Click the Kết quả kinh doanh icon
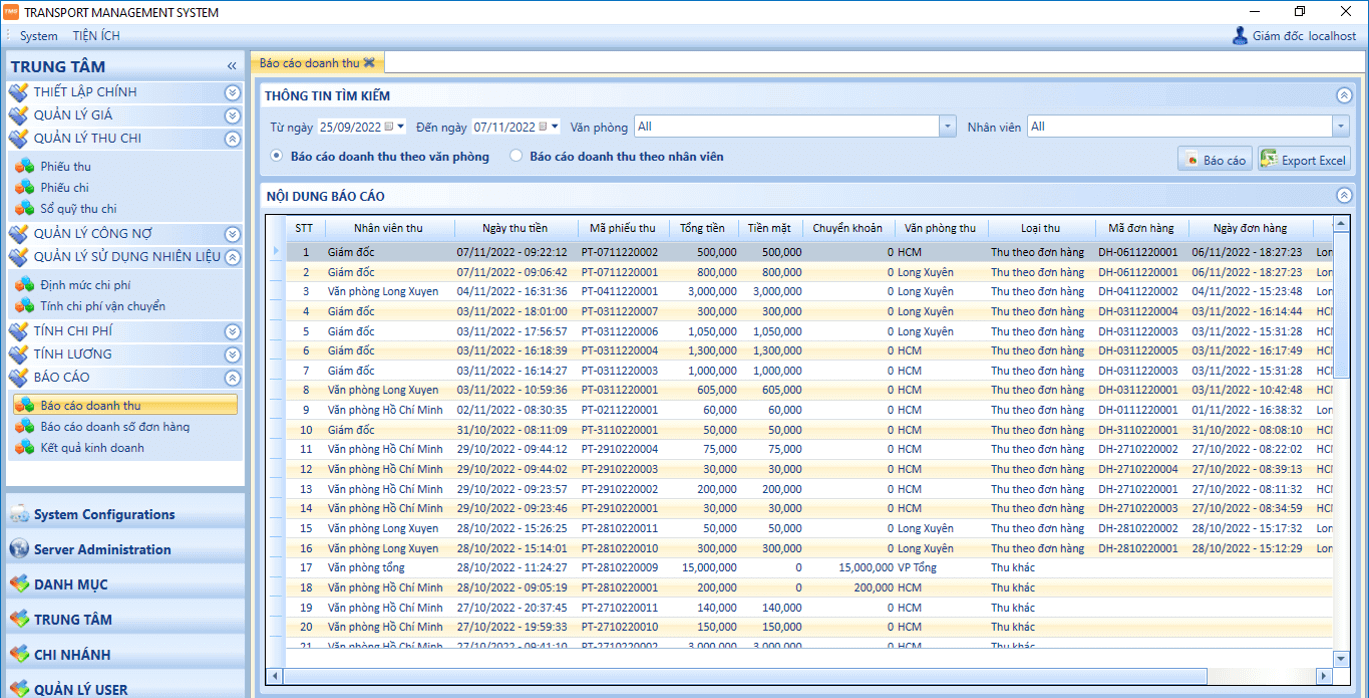The width and height of the screenshot is (1369, 698). tap(24, 448)
